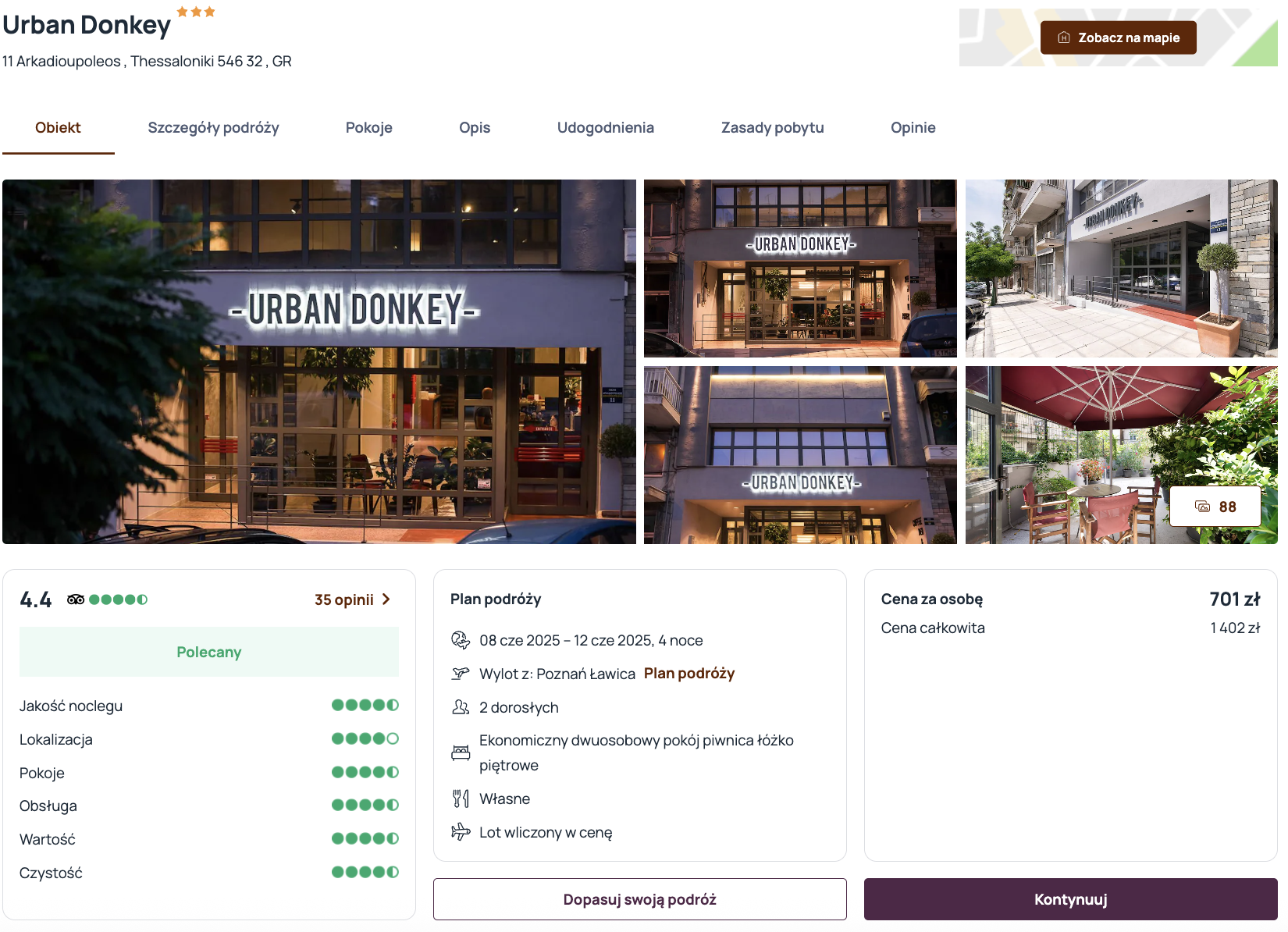Click the departing plane icon by Wylot

(461, 674)
